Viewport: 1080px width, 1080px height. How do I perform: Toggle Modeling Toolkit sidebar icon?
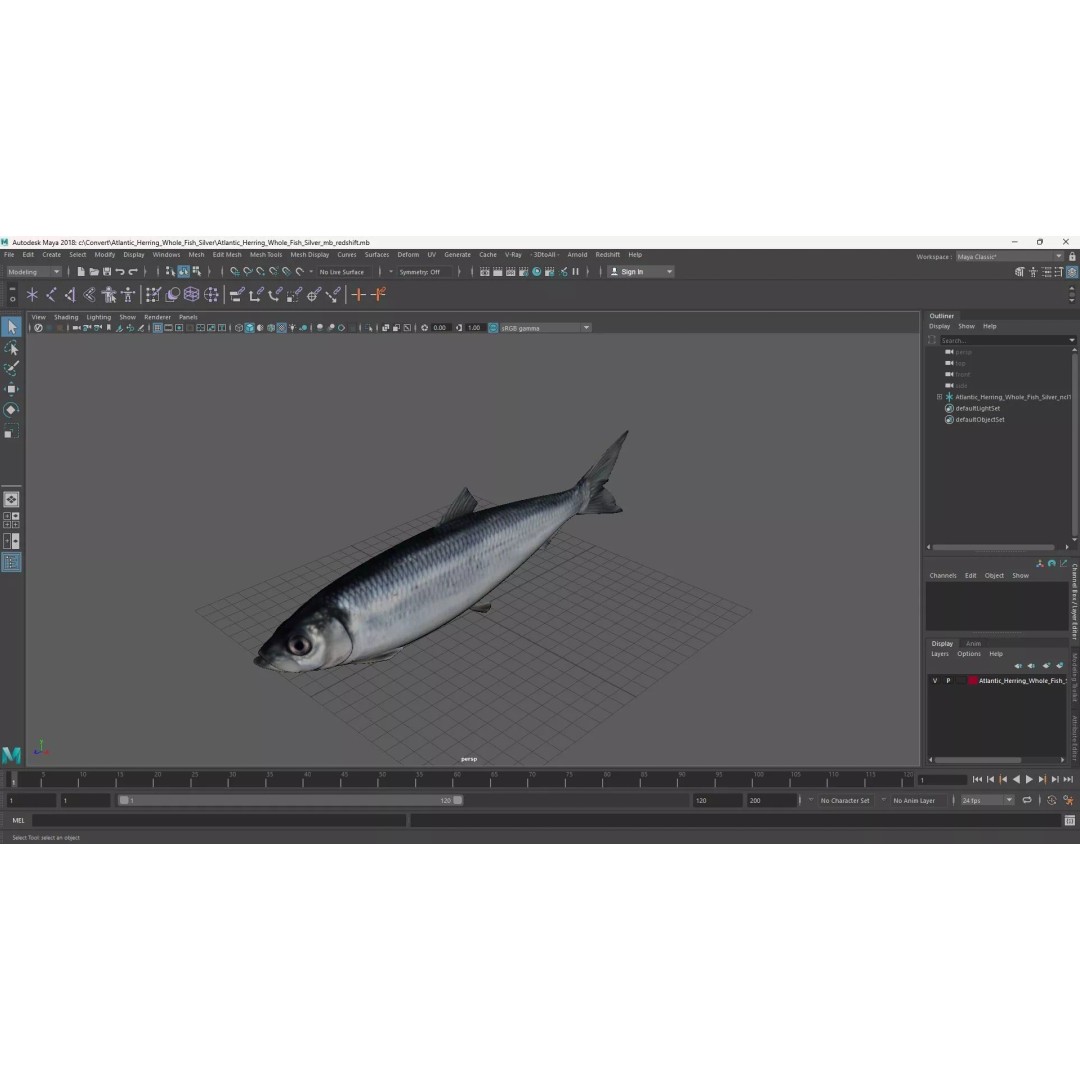point(1019,272)
